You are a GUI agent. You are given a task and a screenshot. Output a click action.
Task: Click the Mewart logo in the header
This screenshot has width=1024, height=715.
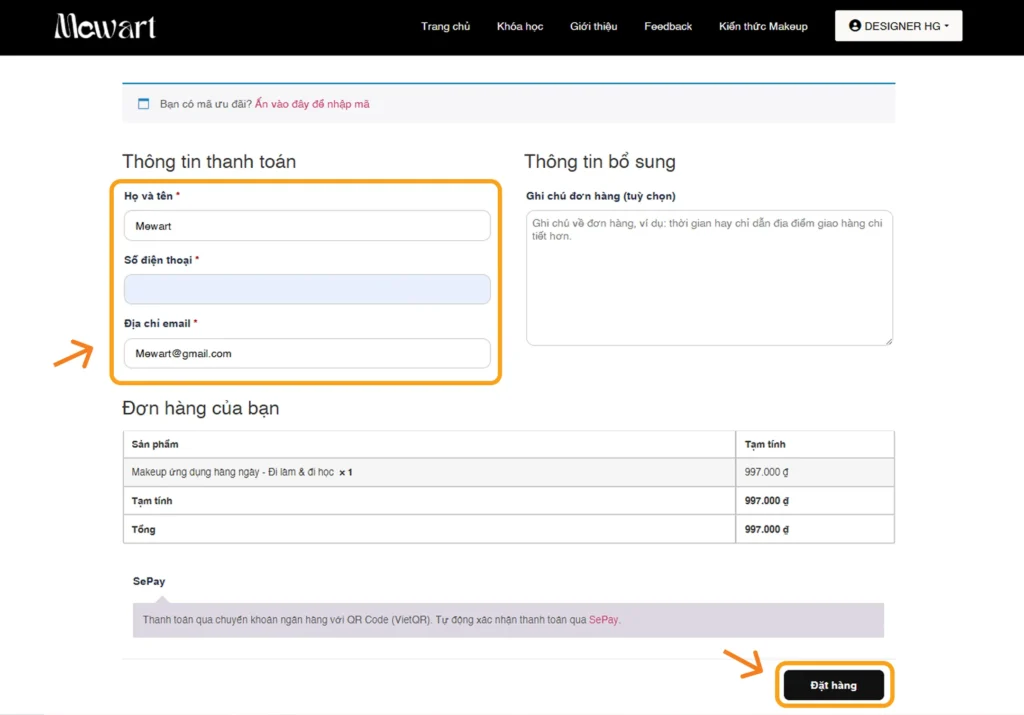coord(105,26)
